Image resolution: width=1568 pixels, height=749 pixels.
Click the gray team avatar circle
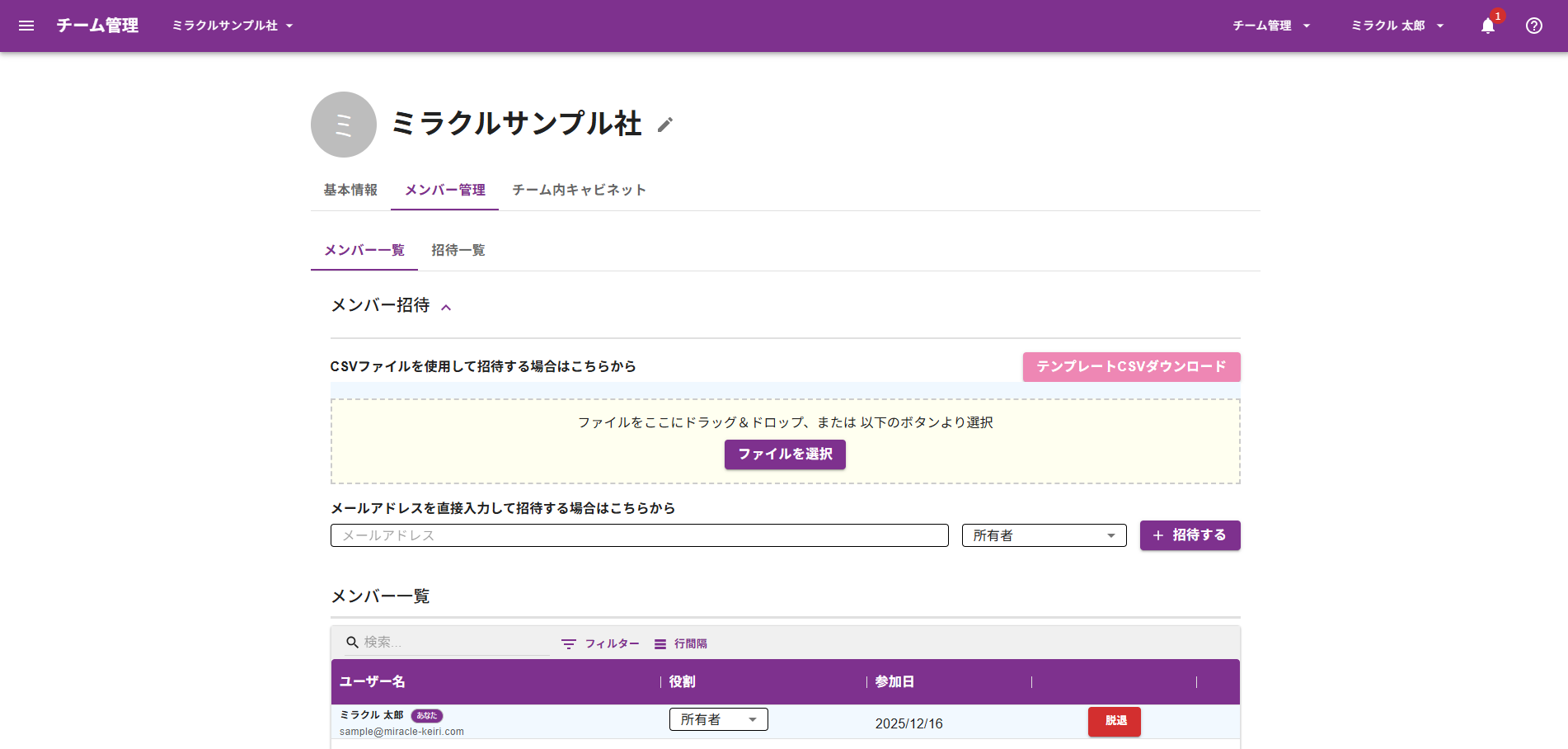344,125
